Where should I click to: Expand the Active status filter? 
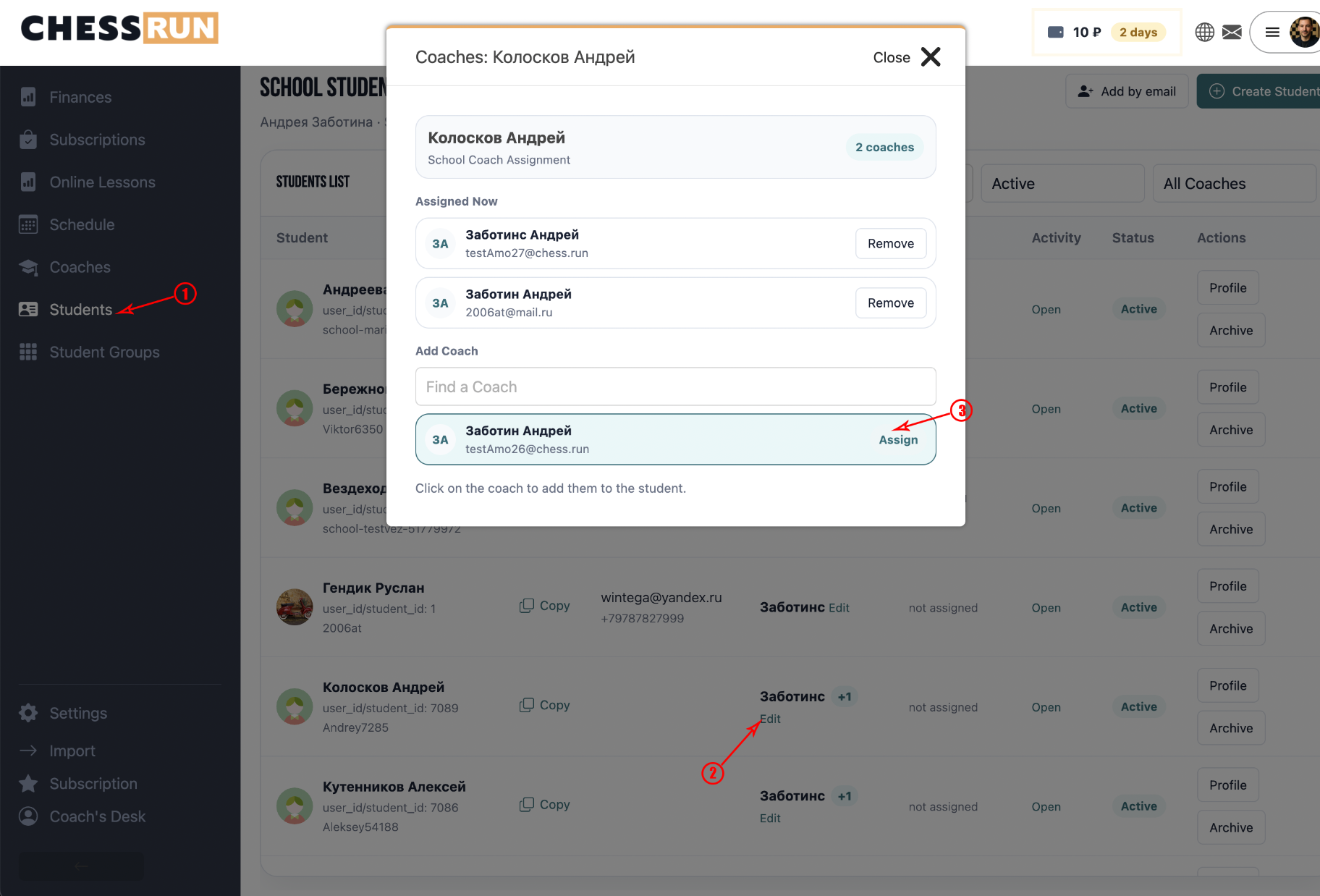point(1062,184)
